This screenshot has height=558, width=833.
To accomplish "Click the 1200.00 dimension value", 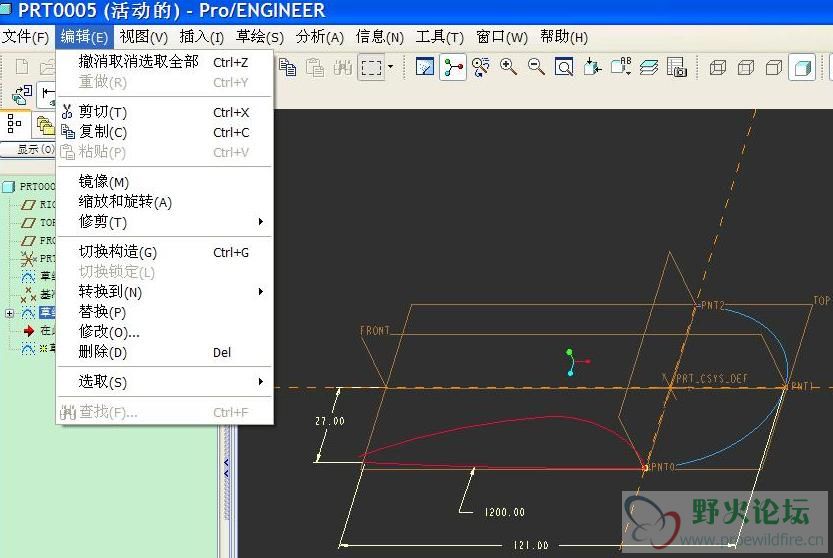I will 505,512.
